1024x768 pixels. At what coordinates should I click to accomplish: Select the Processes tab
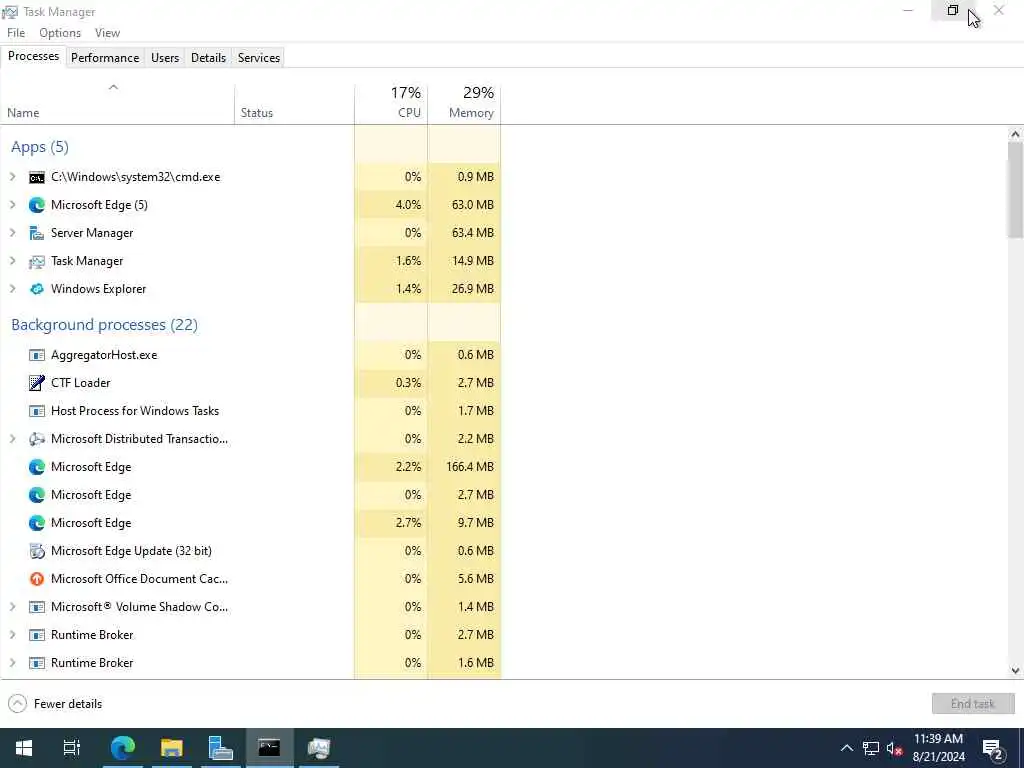click(x=33, y=57)
